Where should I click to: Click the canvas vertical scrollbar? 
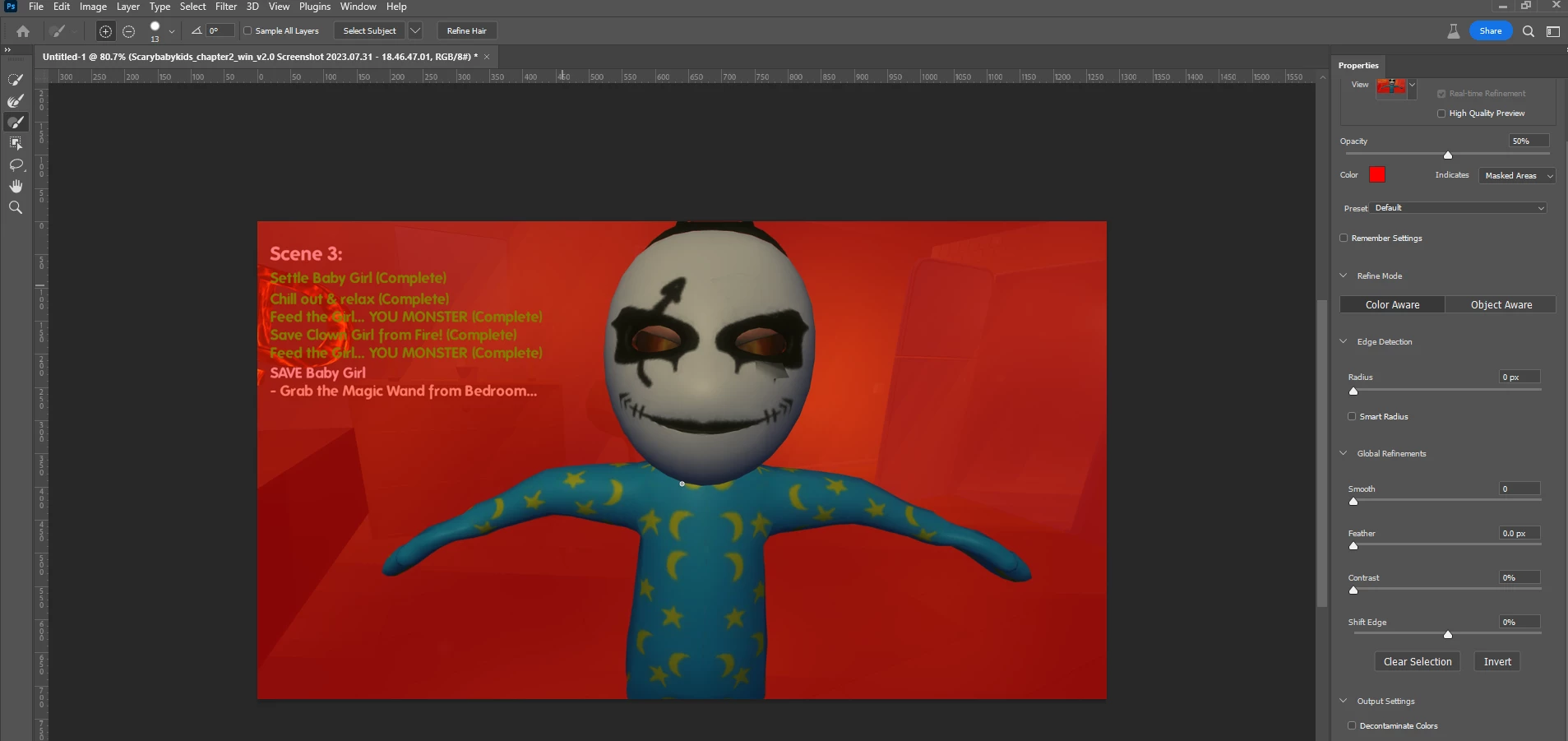click(1322, 453)
